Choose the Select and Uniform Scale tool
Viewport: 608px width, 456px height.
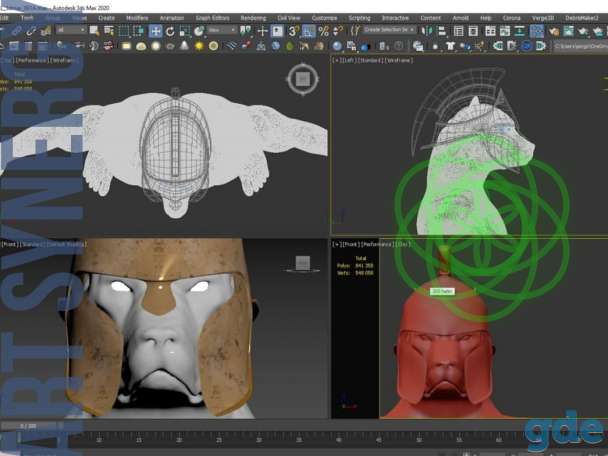coord(185,31)
